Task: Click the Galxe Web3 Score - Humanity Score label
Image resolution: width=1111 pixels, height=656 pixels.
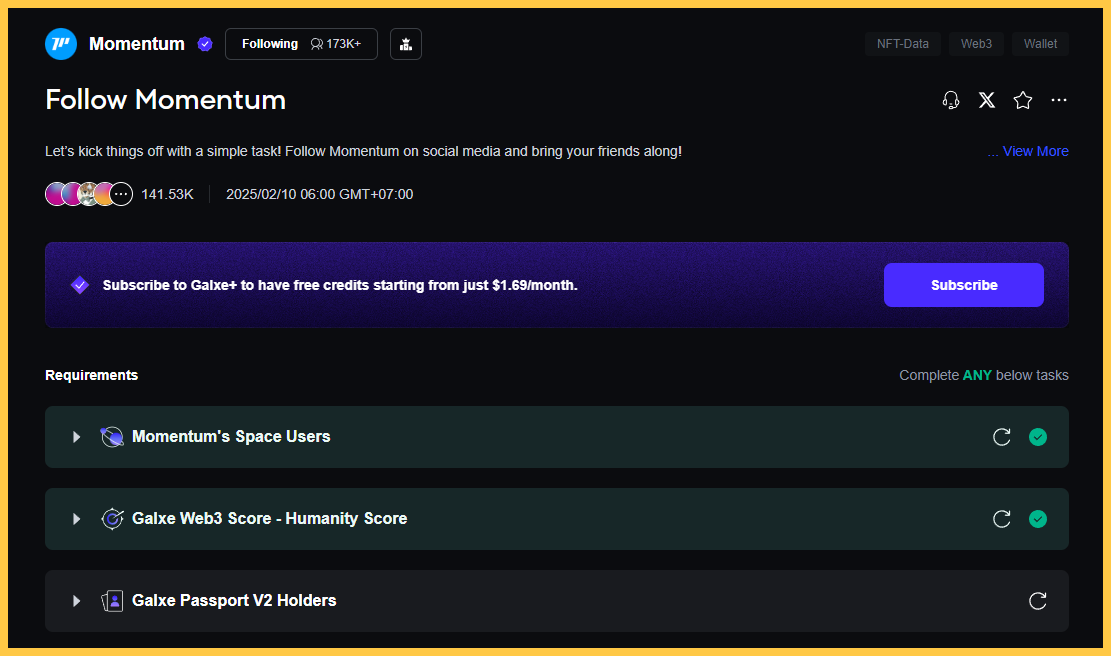Action: 269,519
